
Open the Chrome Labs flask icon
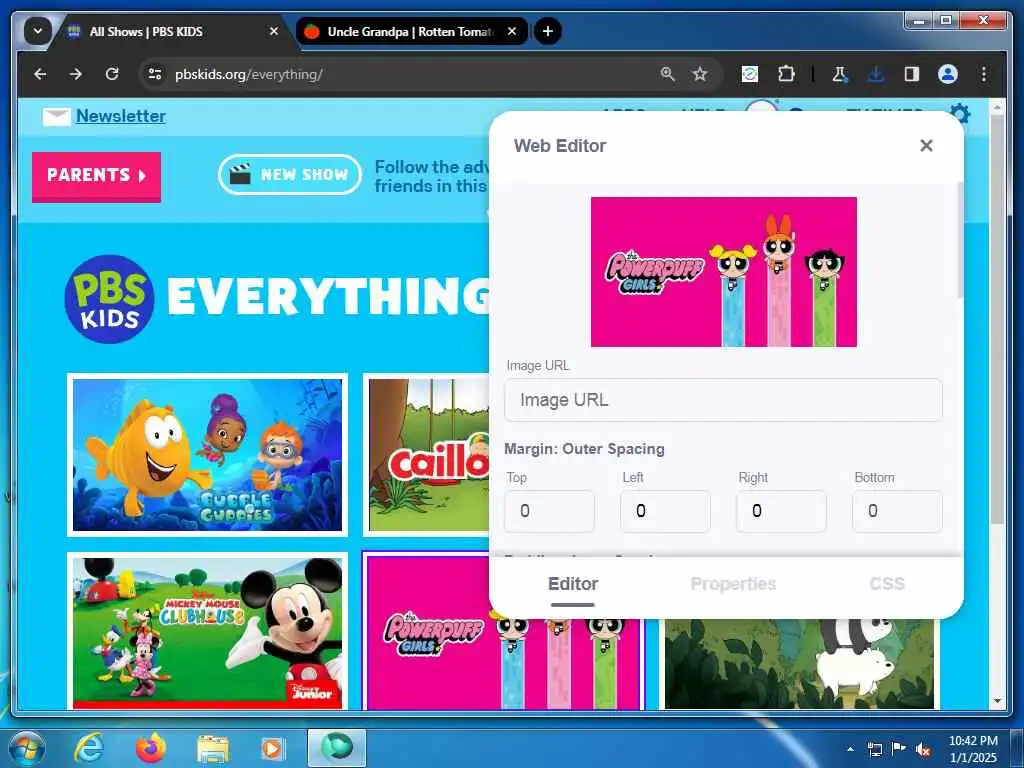coord(840,74)
